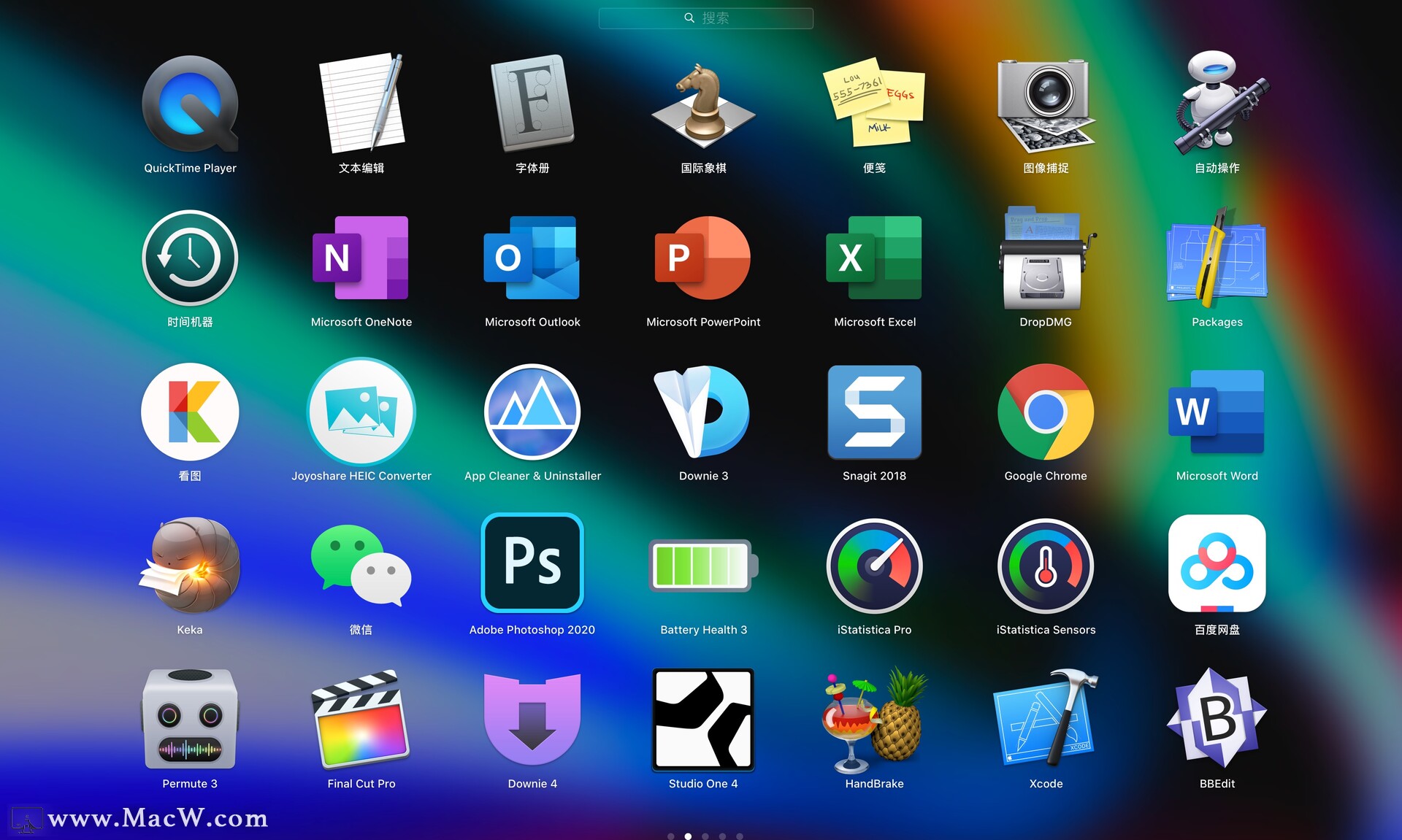Screen dimensions: 1402x840
Task: Start Downnie 4 downloader
Action: [532, 719]
